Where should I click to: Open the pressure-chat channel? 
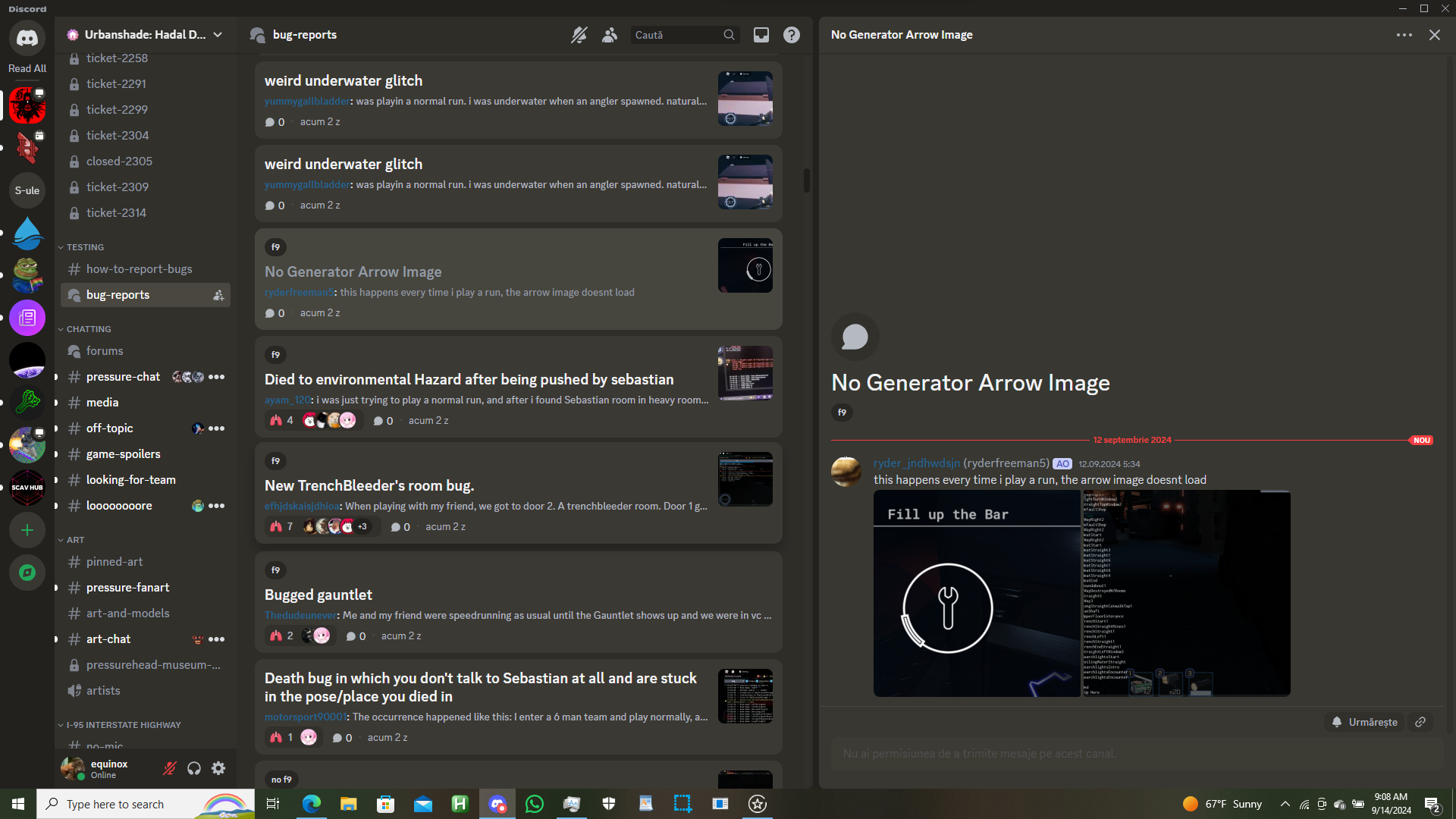click(x=123, y=377)
